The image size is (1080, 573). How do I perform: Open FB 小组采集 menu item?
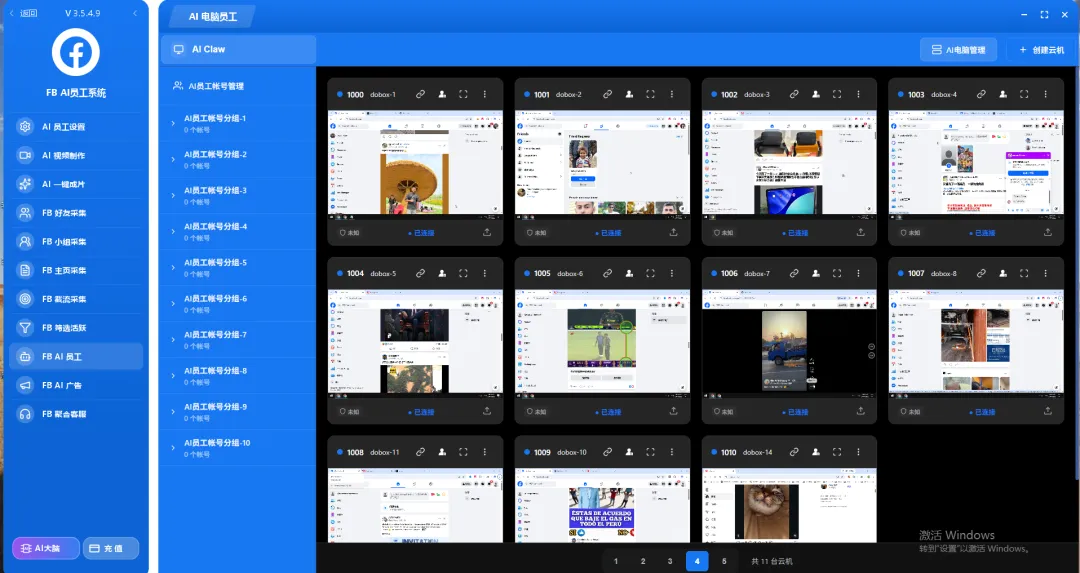76,242
